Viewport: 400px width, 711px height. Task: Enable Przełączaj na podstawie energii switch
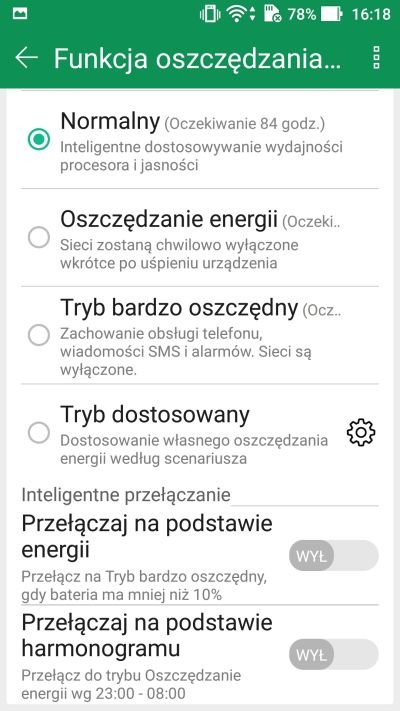click(x=333, y=555)
